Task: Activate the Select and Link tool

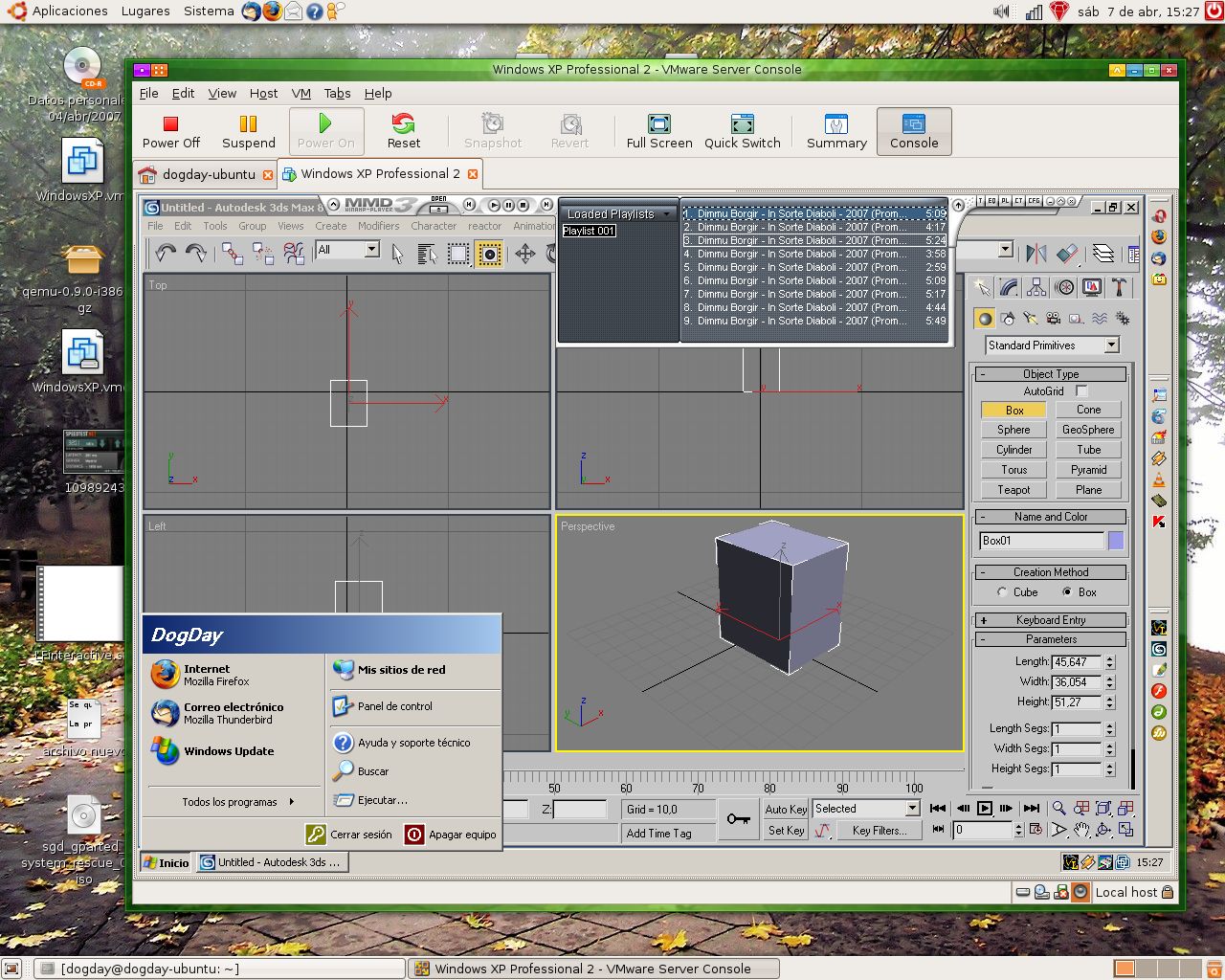Action: click(233, 253)
